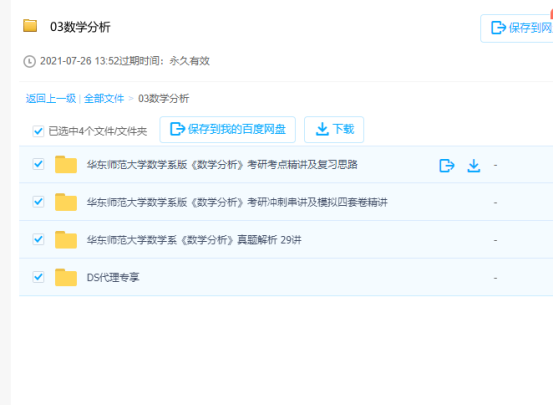Uncheck the 考研考点精讲及复习思路 folder checkbox
Viewport: 554px width, 405px height.
[38, 164]
